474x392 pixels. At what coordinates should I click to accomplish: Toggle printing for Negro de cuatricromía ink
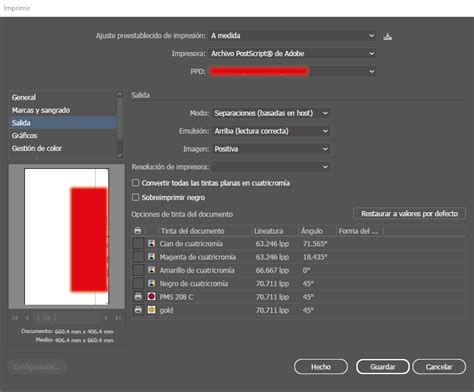click(138, 283)
